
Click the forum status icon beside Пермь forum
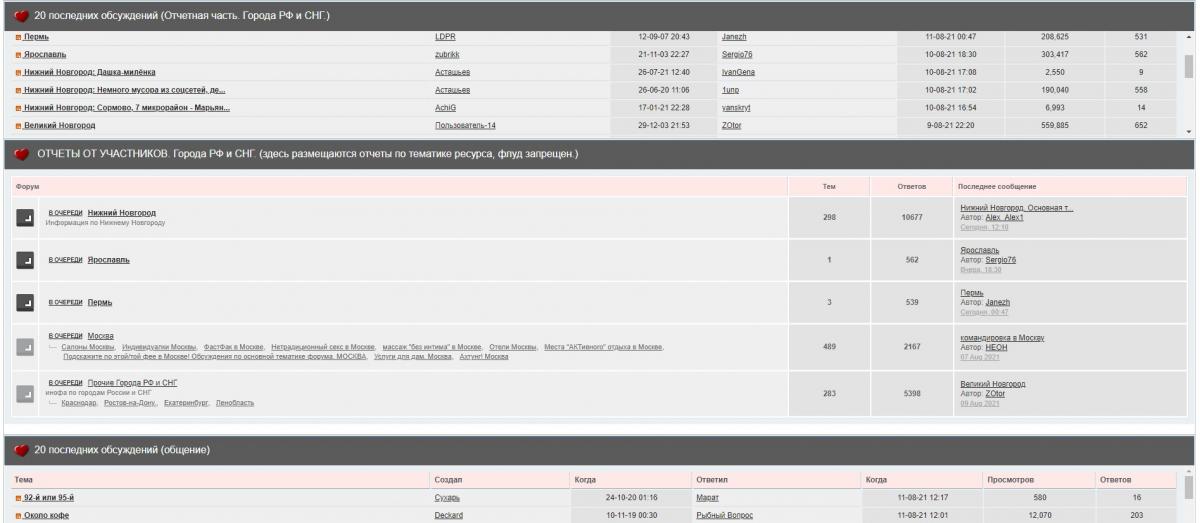pos(26,302)
